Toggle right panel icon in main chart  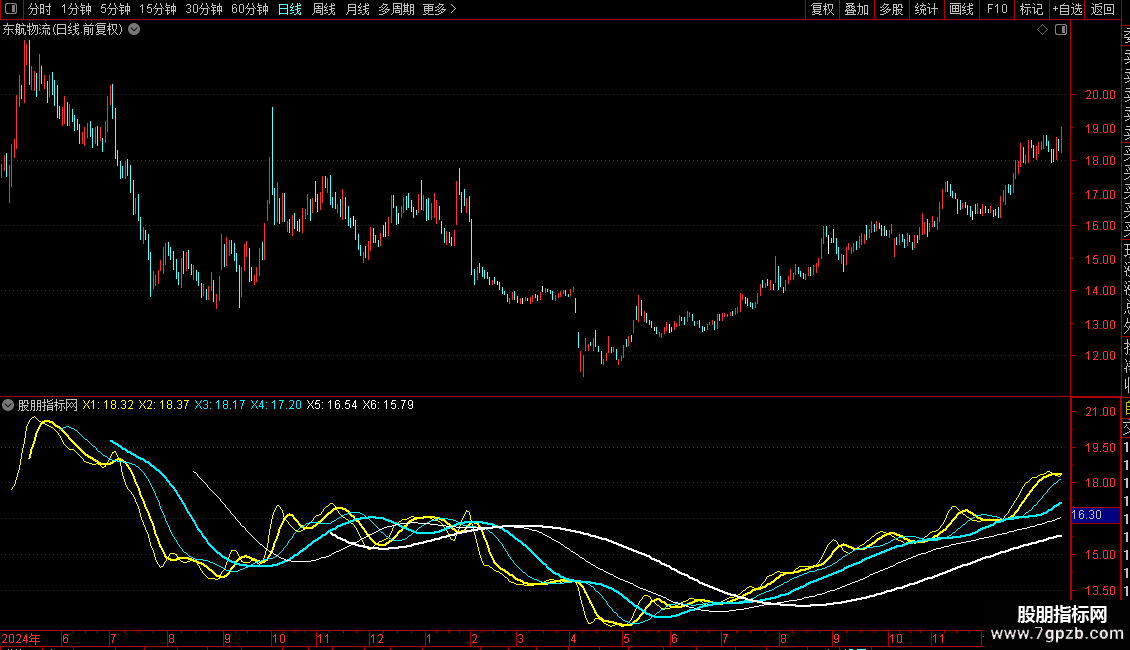pyautogui.click(x=1061, y=30)
